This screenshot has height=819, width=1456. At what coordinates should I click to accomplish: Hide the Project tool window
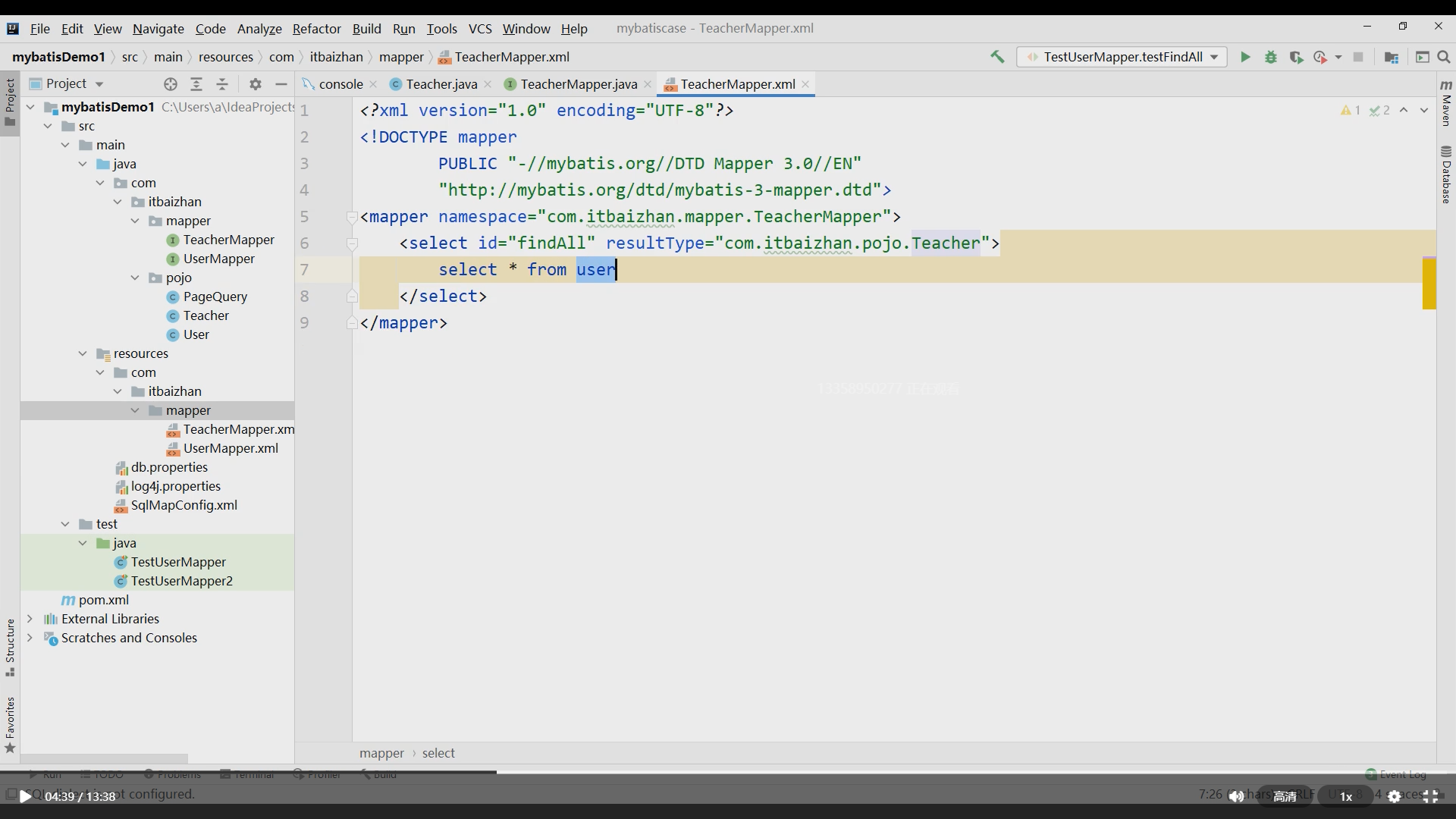pos(281,84)
